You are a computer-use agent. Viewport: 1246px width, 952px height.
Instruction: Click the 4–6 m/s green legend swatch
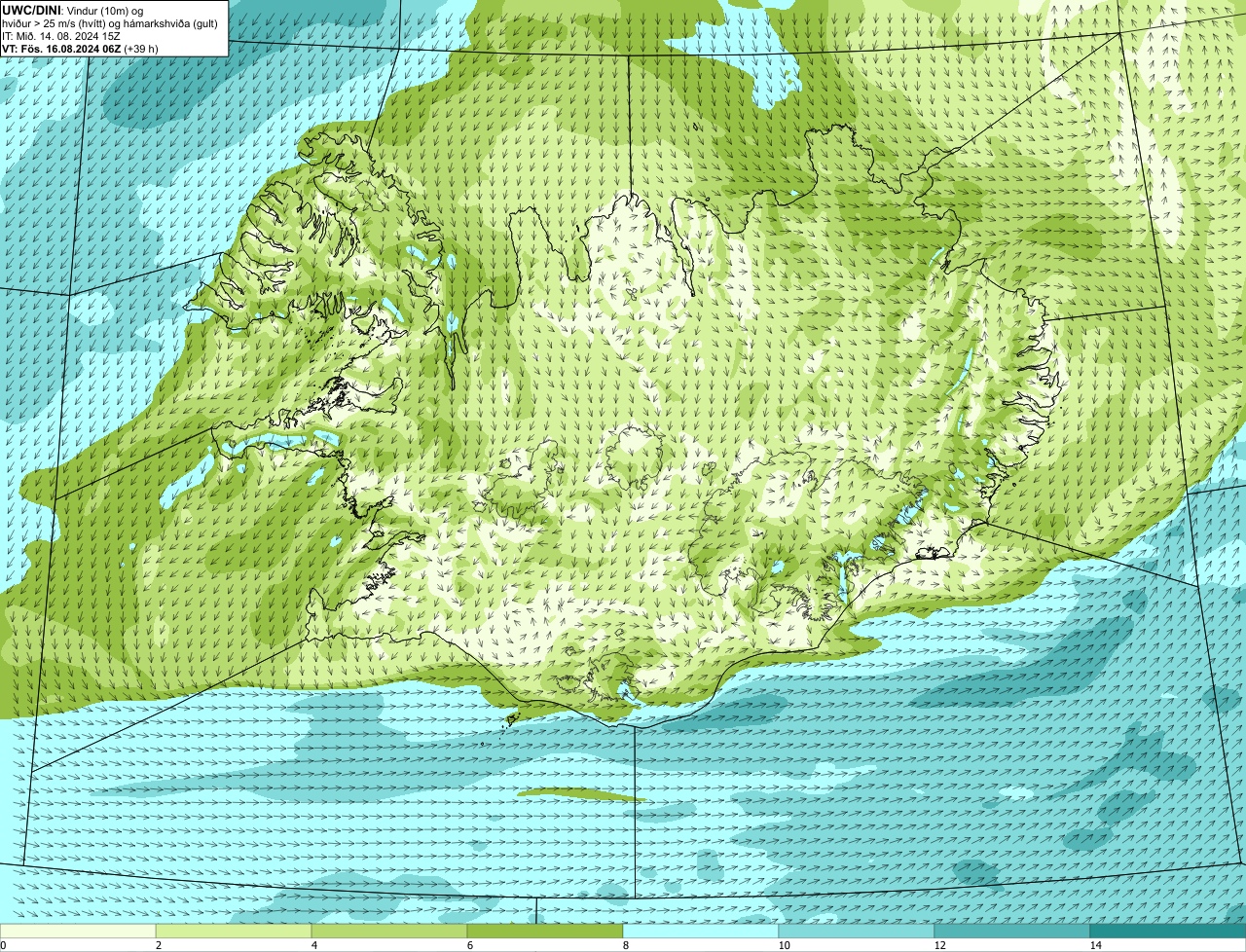click(x=389, y=931)
